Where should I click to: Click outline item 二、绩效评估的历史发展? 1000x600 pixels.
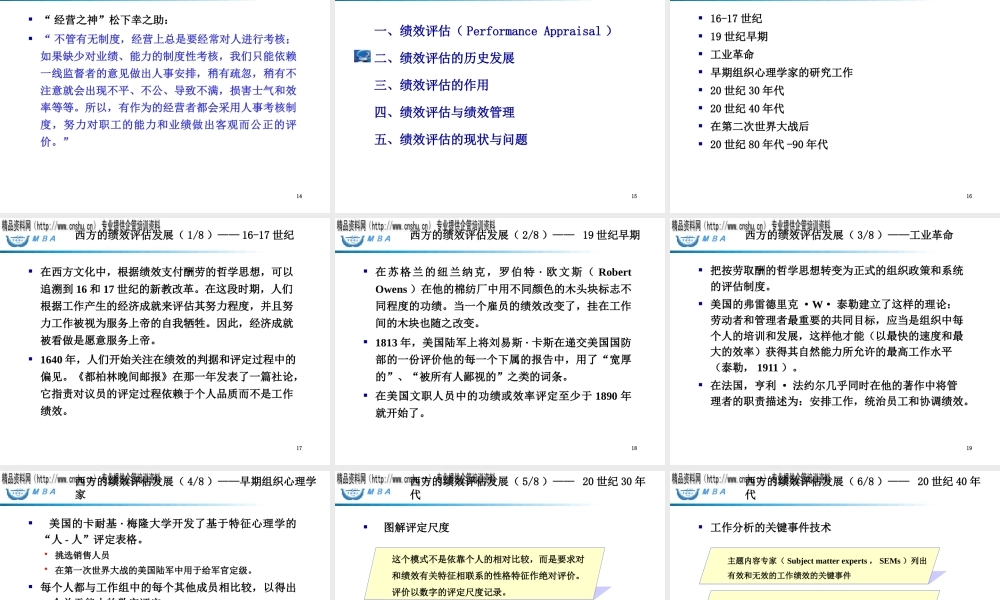444,58
